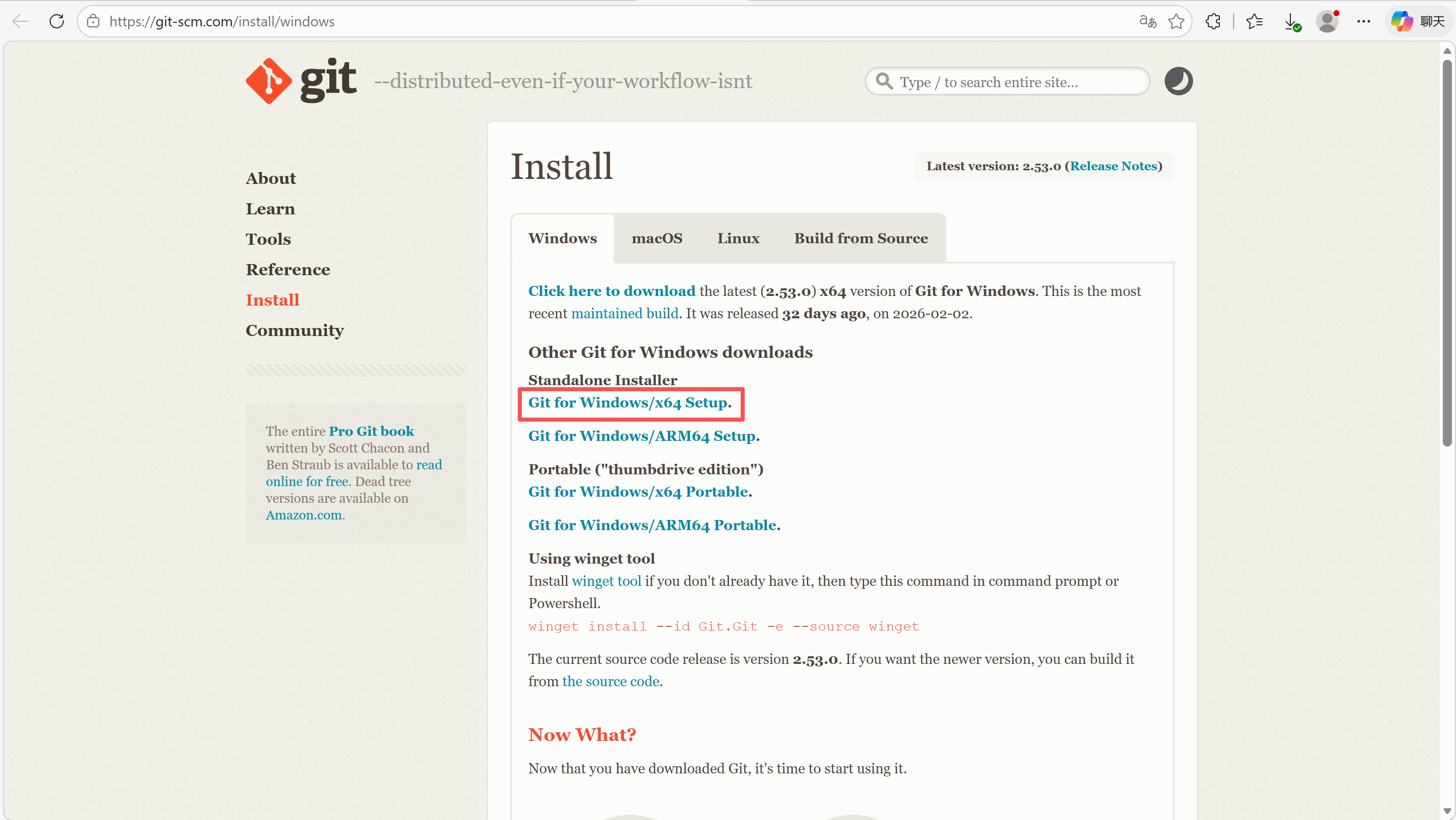Screen dimensions: 1456x820
Task: Switch to the Linux tab
Action: (x=738, y=238)
